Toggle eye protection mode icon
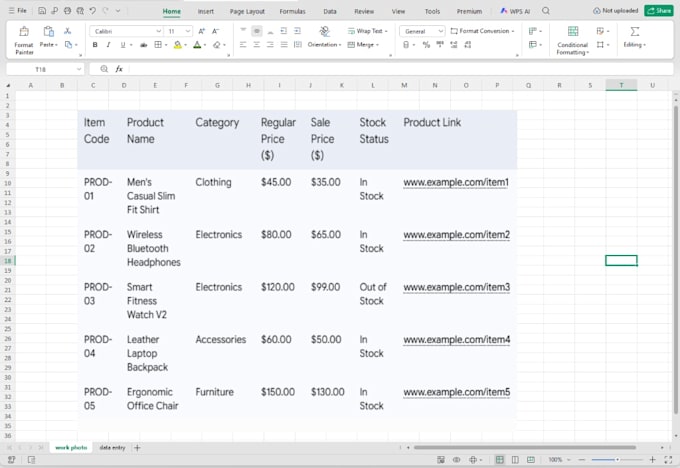680x468 pixels. (457, 460)
